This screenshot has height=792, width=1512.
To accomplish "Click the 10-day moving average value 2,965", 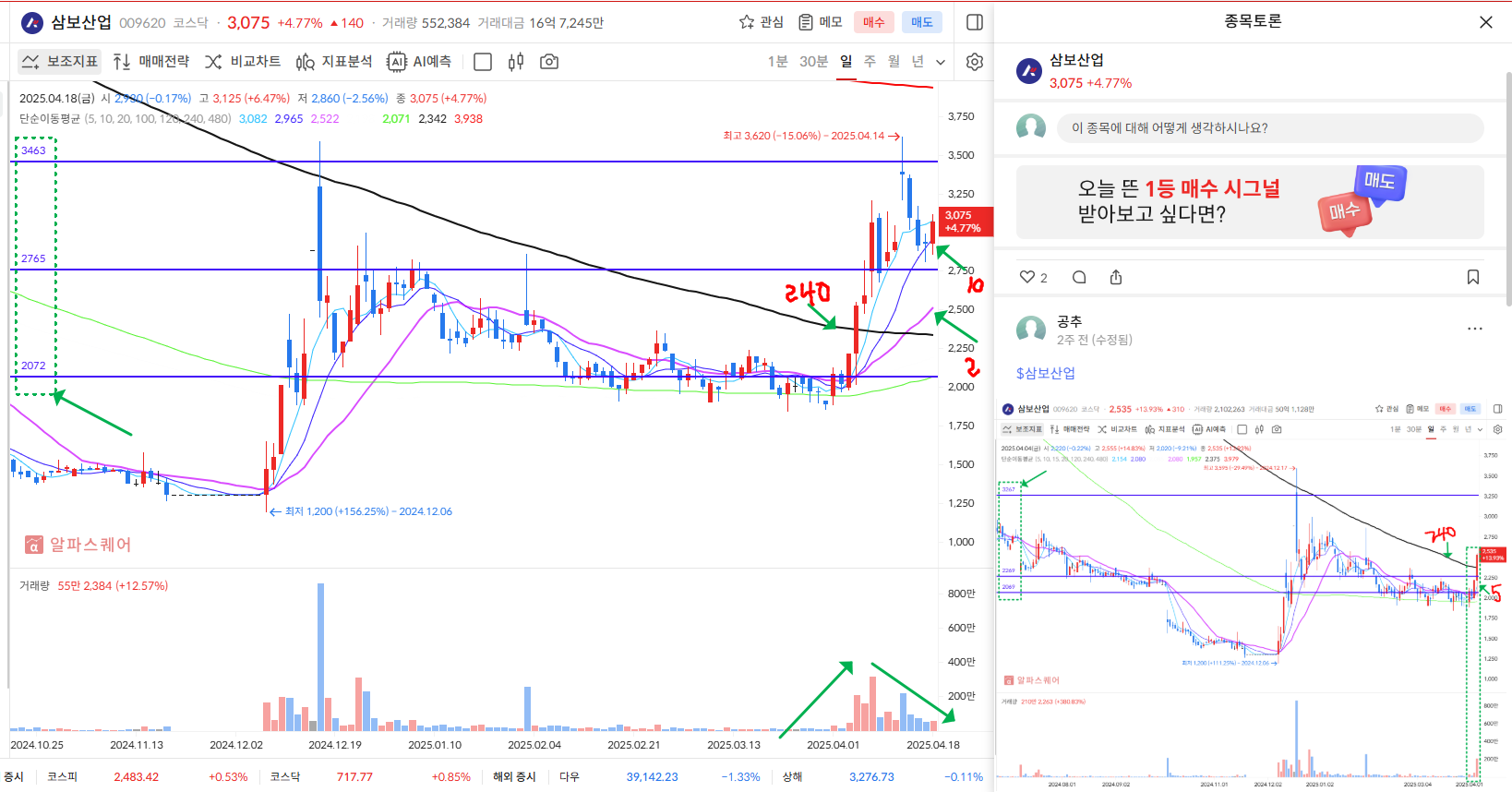I will tap(289, 119).
